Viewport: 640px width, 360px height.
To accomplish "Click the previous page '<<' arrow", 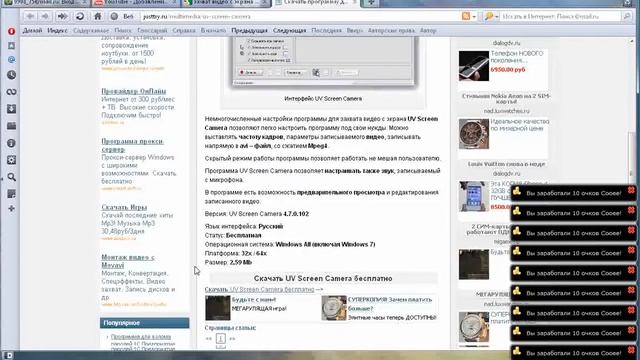I will point(209,339).
